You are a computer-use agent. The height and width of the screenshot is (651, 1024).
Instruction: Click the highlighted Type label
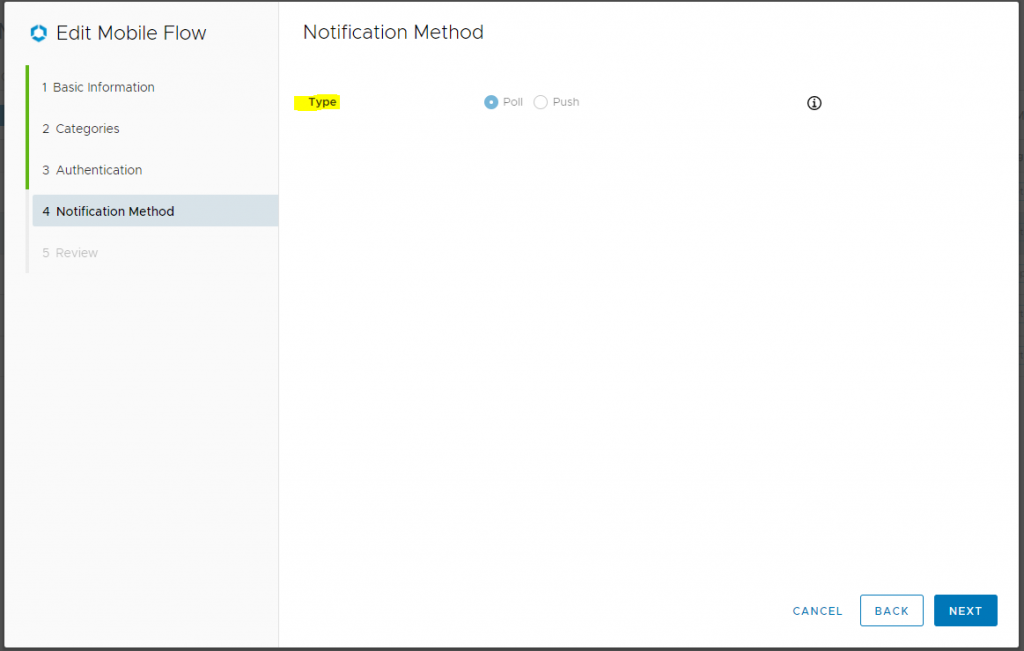(322, 102)
